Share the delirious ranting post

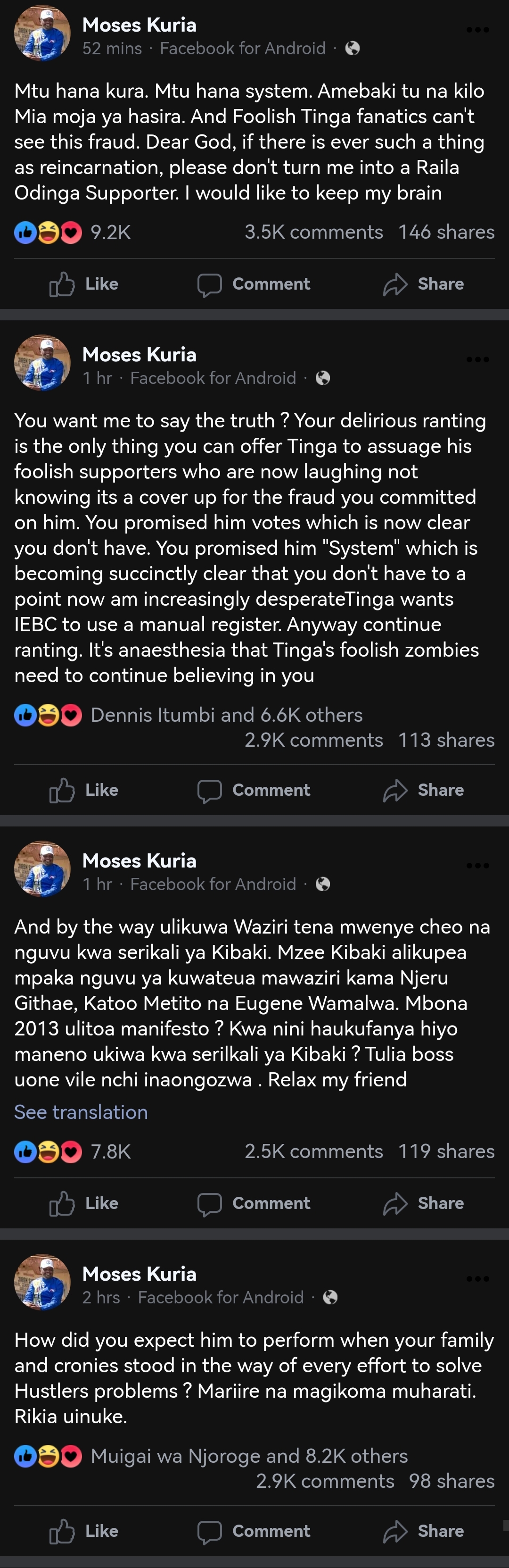pos(423,790)
